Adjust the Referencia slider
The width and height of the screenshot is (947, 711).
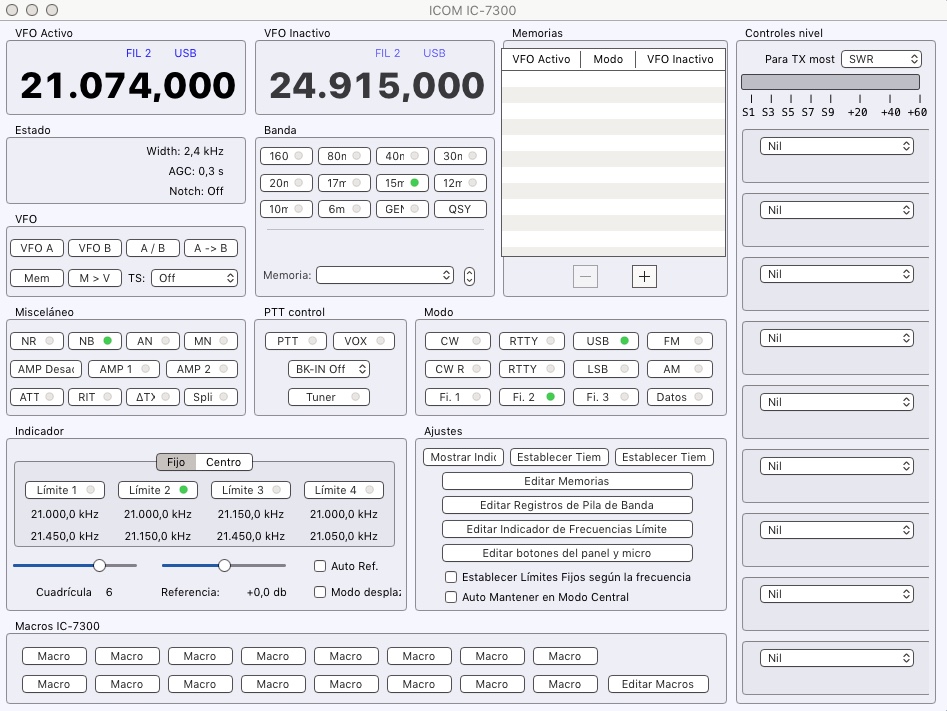coord(223,565)
